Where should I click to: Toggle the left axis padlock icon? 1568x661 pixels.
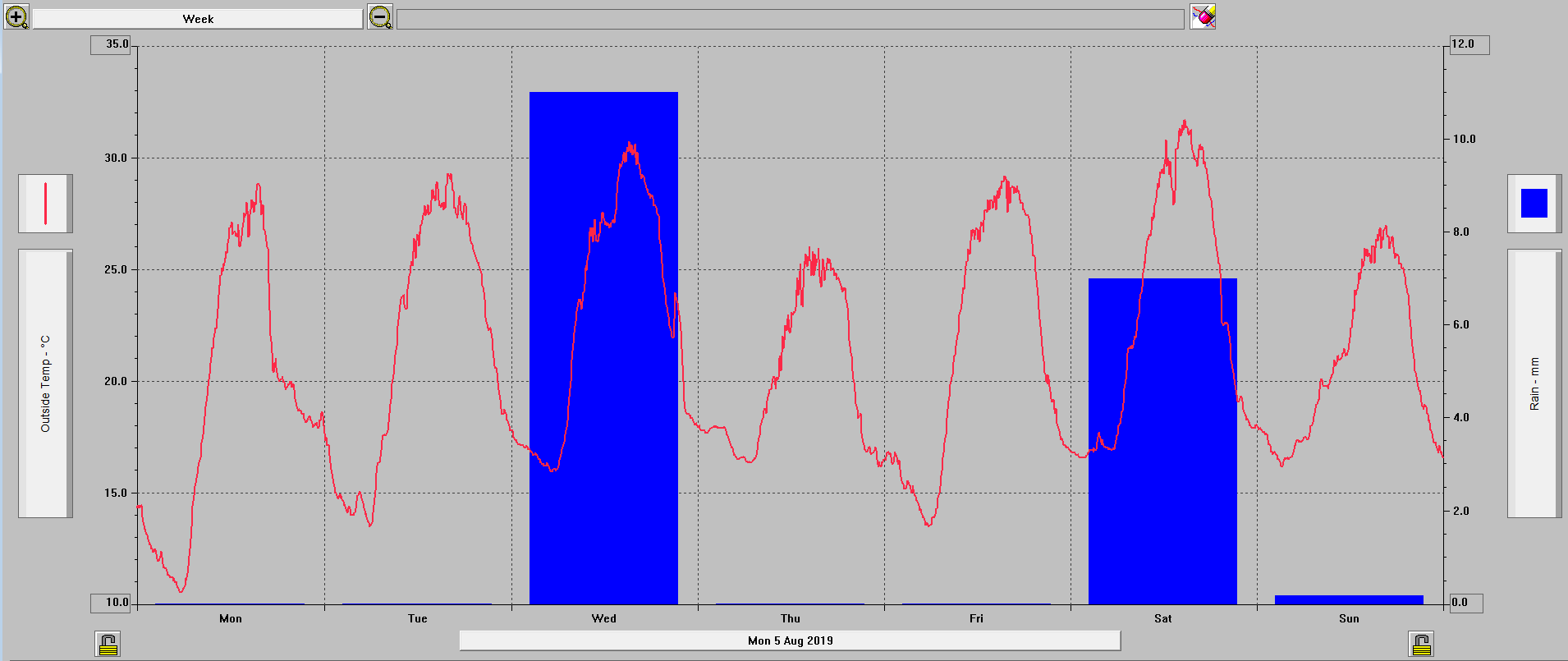click(x=108, y=644)
